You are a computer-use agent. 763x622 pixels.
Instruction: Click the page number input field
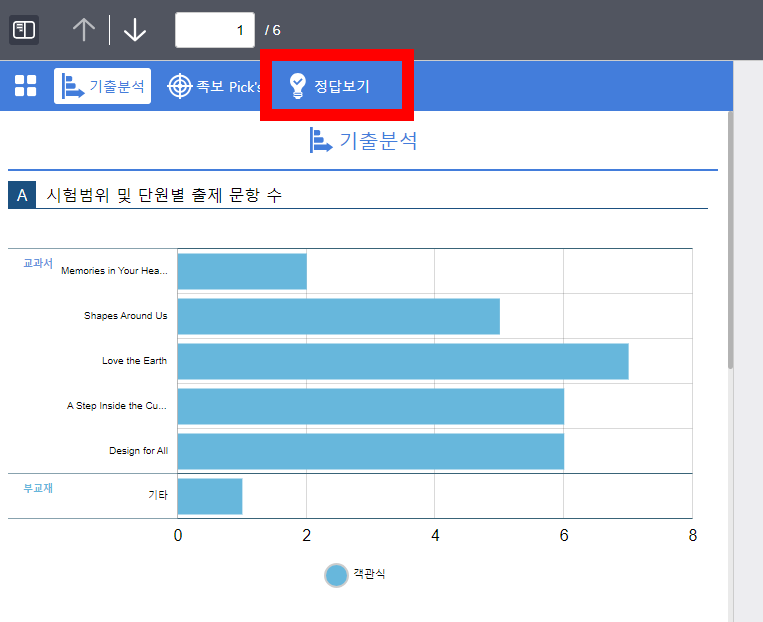click(215, 30)
